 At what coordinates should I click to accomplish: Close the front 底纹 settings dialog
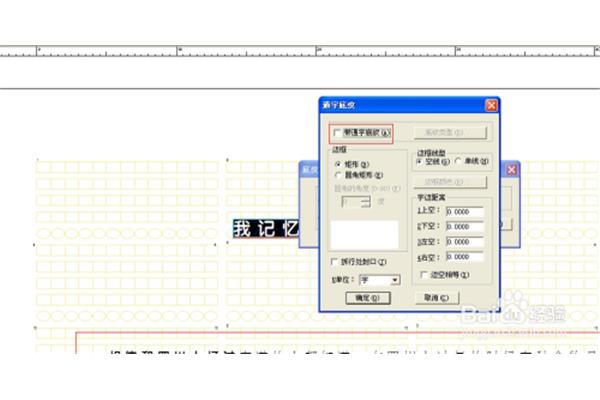(x=491, y=105)
